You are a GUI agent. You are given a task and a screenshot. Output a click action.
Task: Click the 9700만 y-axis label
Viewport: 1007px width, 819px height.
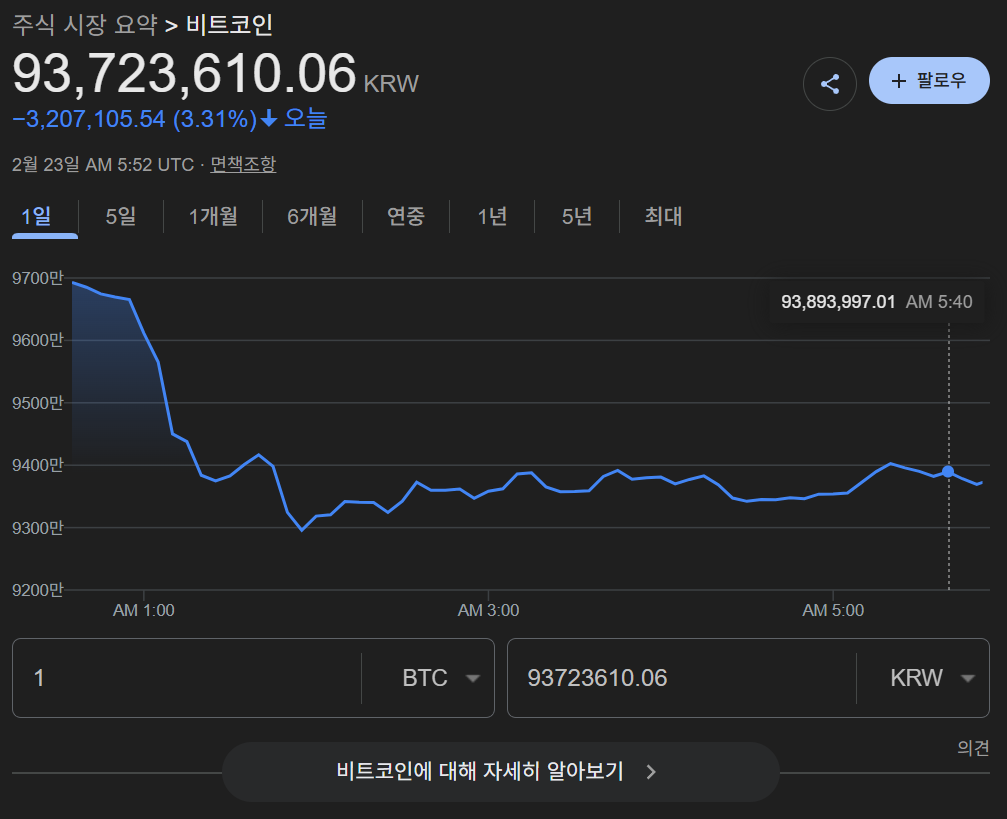click(38, 278)
